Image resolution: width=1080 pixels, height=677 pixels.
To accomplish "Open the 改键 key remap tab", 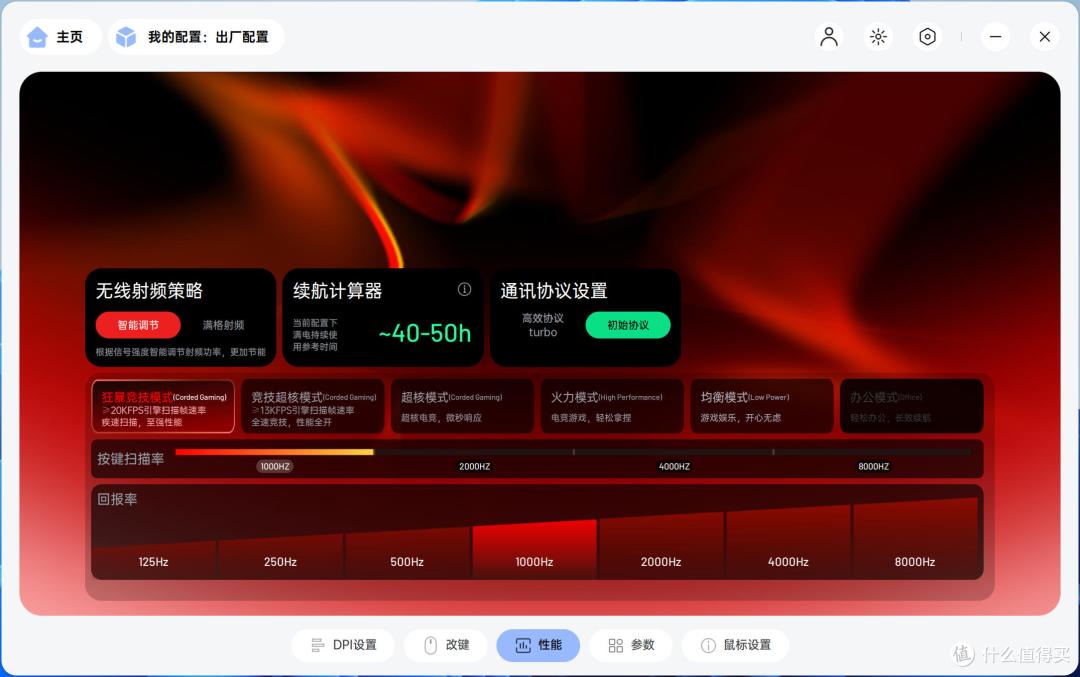I will pyautogui.click(x=446, y=645).
